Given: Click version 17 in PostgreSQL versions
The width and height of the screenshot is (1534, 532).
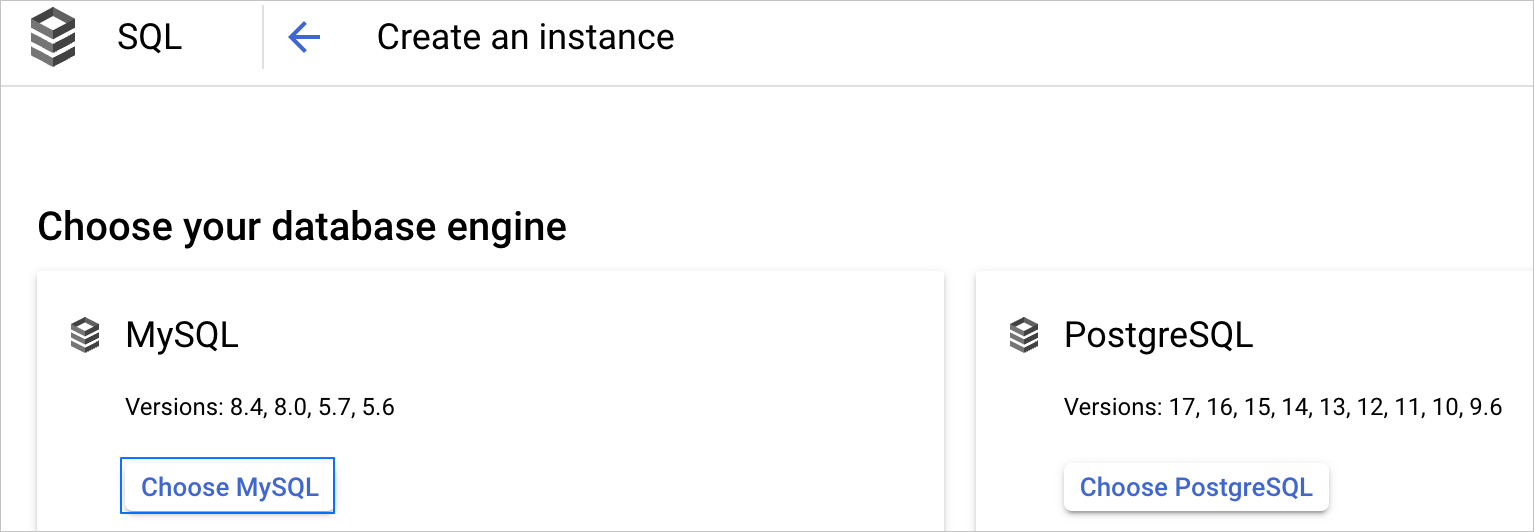Looking at the screenshot, I should coord(1182,407).
